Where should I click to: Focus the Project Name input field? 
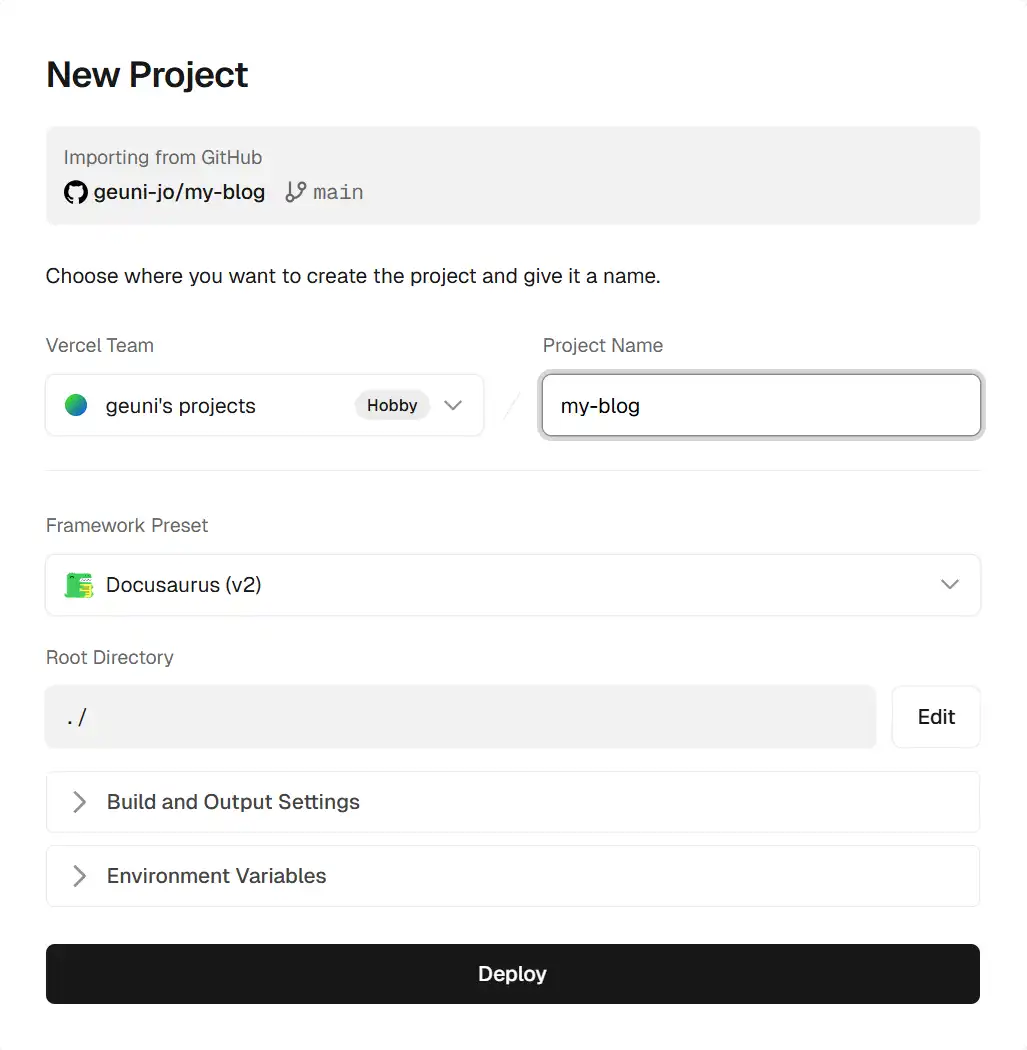coord(760,406)
